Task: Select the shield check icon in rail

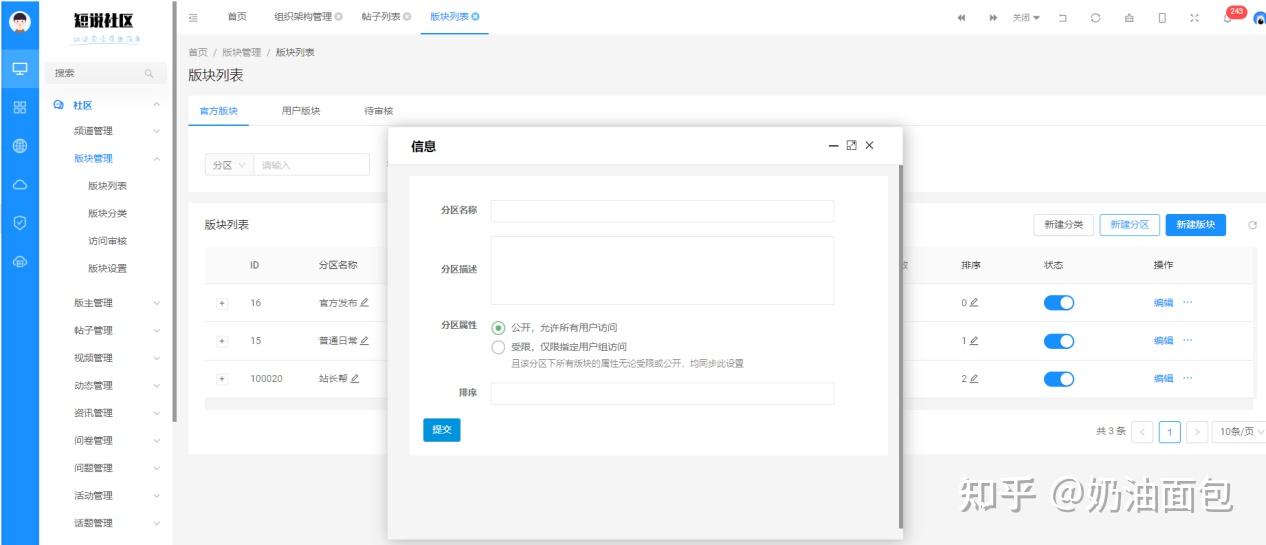Action: [19, 223]
